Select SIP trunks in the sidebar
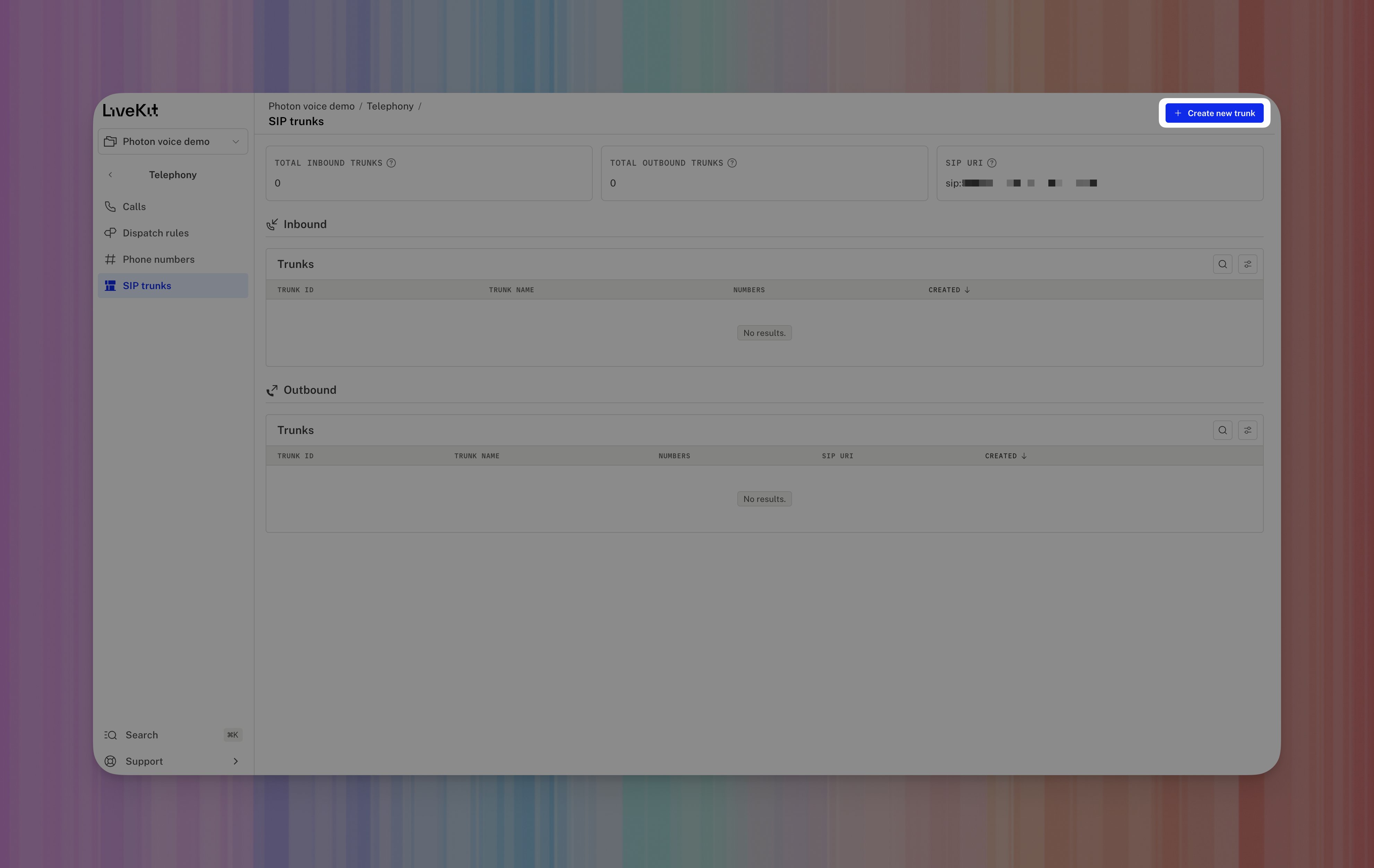 point(173,285)
